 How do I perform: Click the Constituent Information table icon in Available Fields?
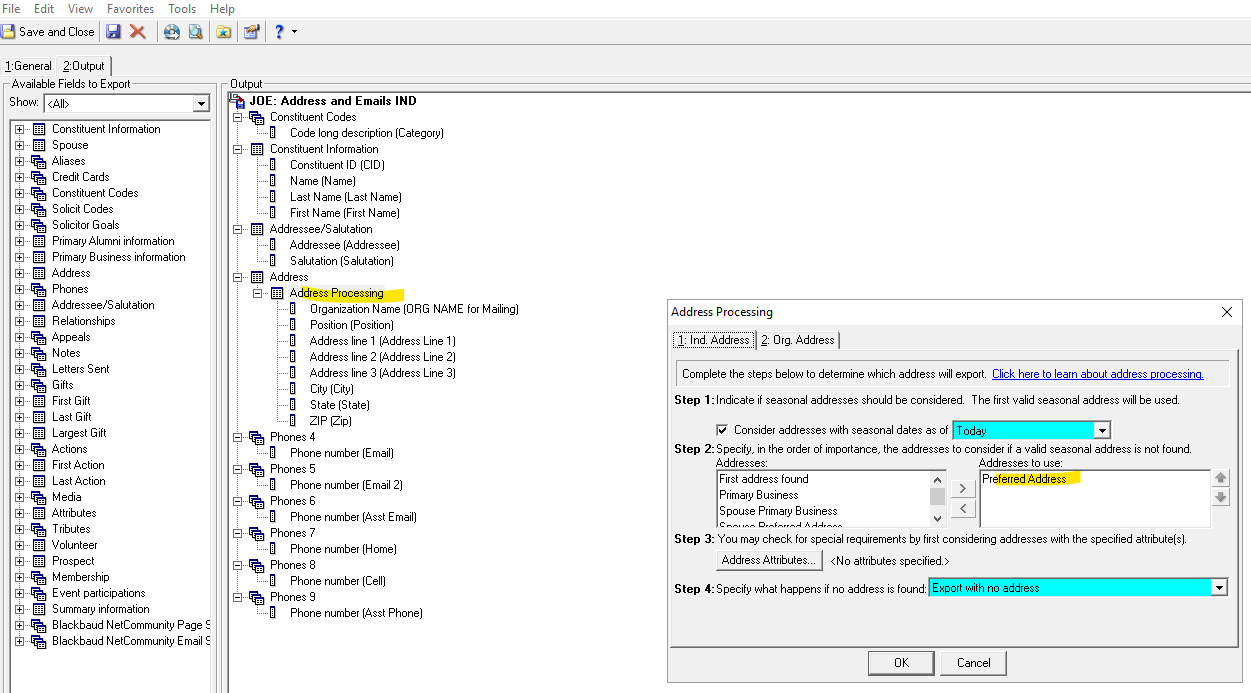point(39,129)
